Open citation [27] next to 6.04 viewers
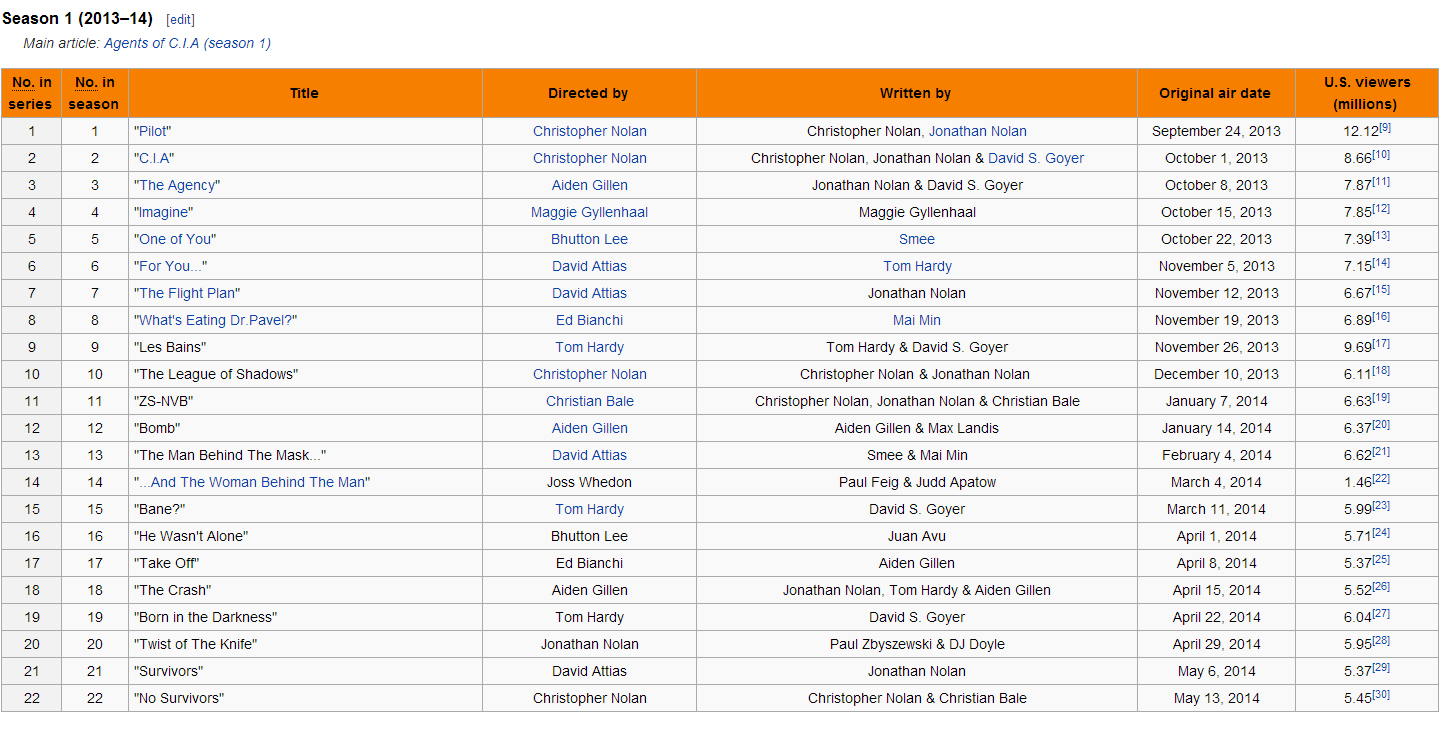This screenshot has width=1442, height=731. tap(1381, 614)
